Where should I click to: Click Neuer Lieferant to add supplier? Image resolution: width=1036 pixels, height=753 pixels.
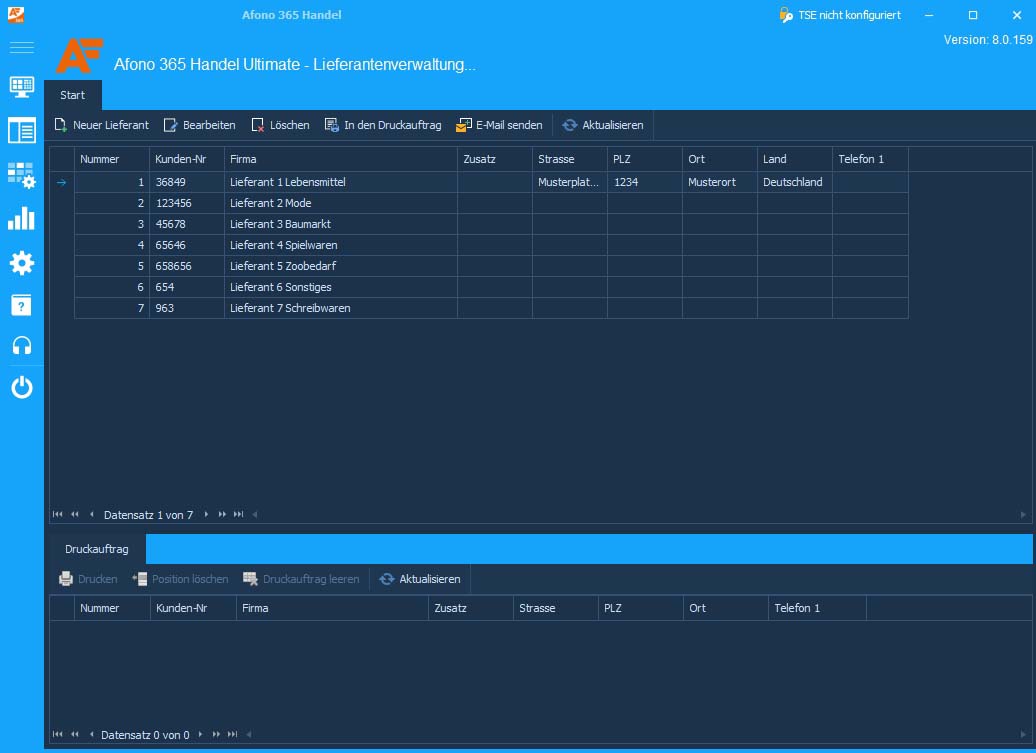click(x=102, y=125)
